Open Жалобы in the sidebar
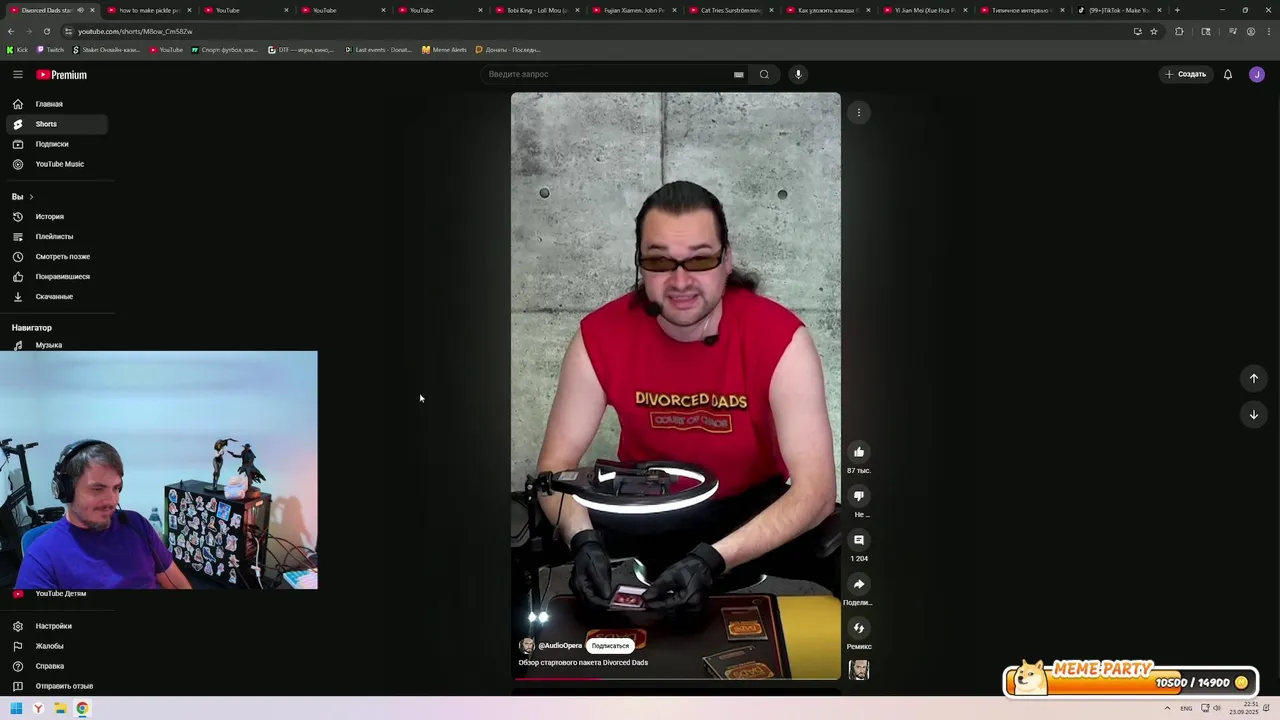Image resolution: width=1280 pixels, height=720 pixels. coord(56,646)
